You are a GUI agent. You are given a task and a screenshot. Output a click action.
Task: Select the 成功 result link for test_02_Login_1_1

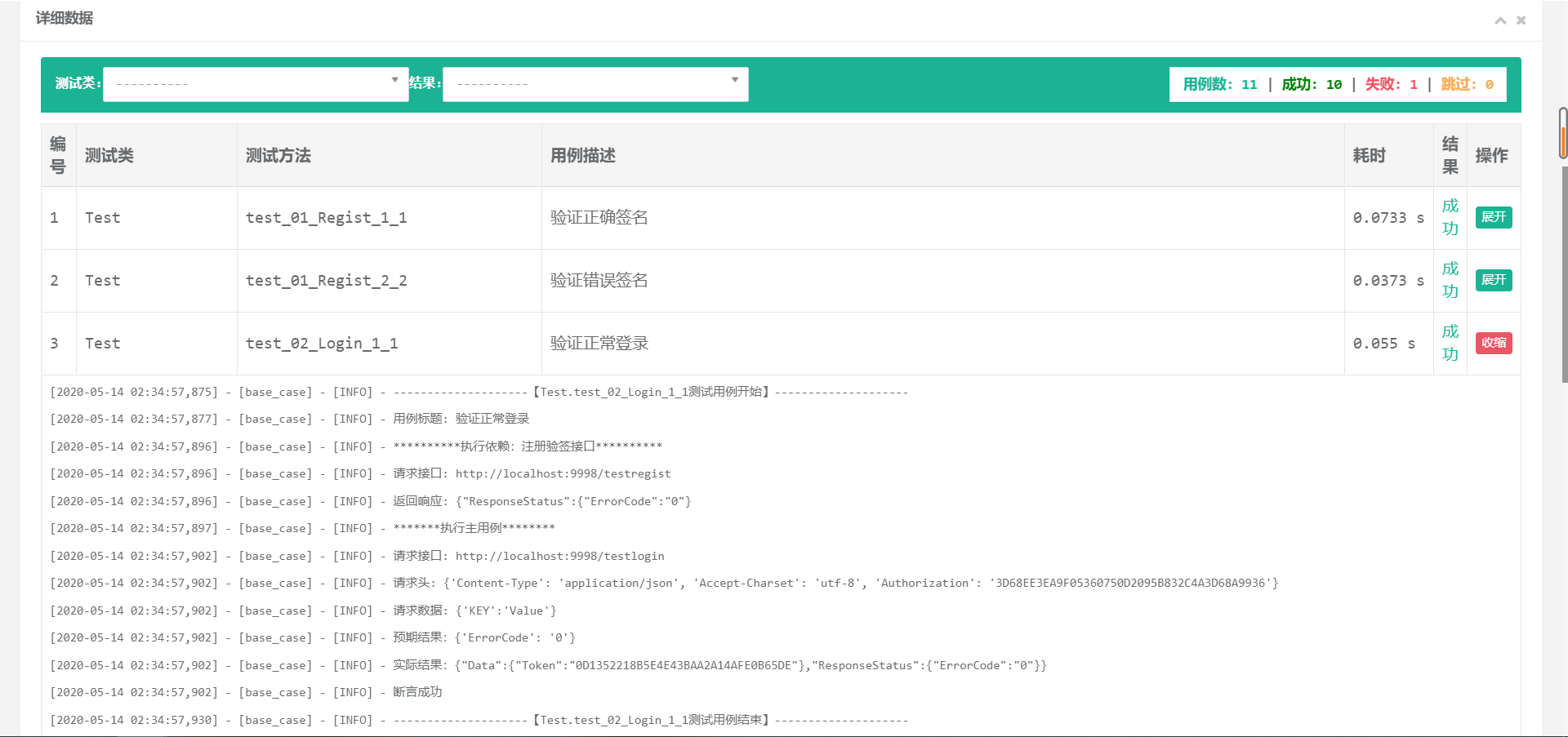click(1450, 343)
